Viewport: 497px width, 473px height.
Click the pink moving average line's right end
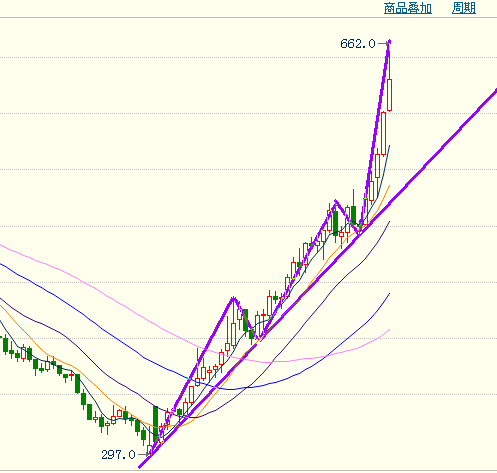click(x=389, y=330)
